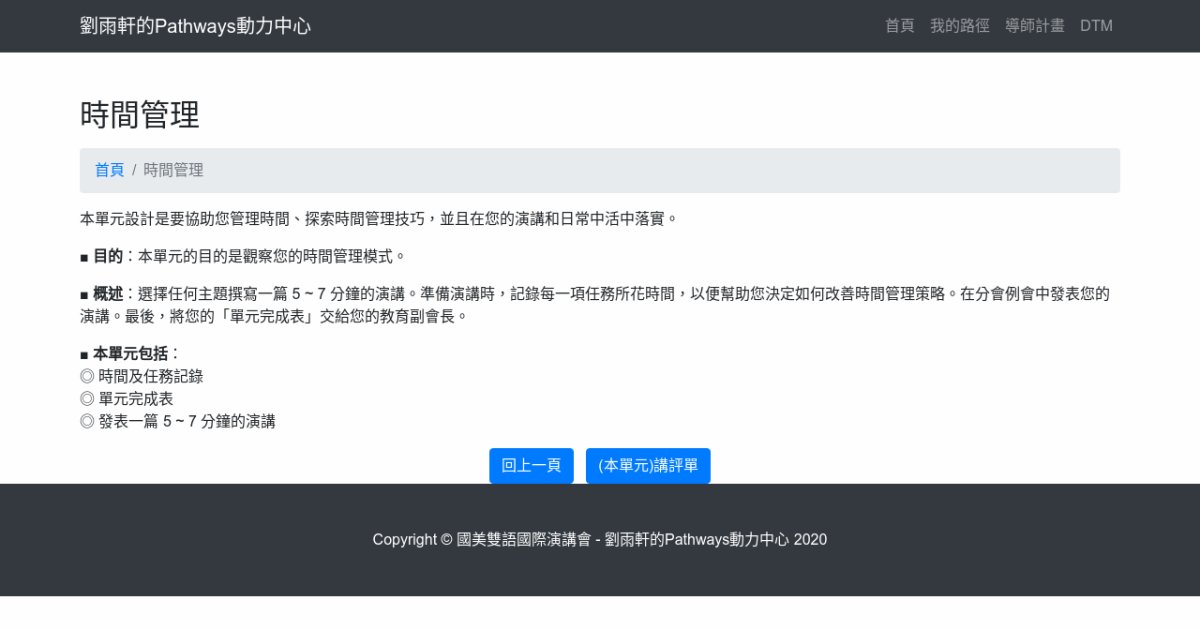Click the intro sentence starting 本單元設計是要協助
This screenshot has width=1200, height=630.
click(378, 218)
